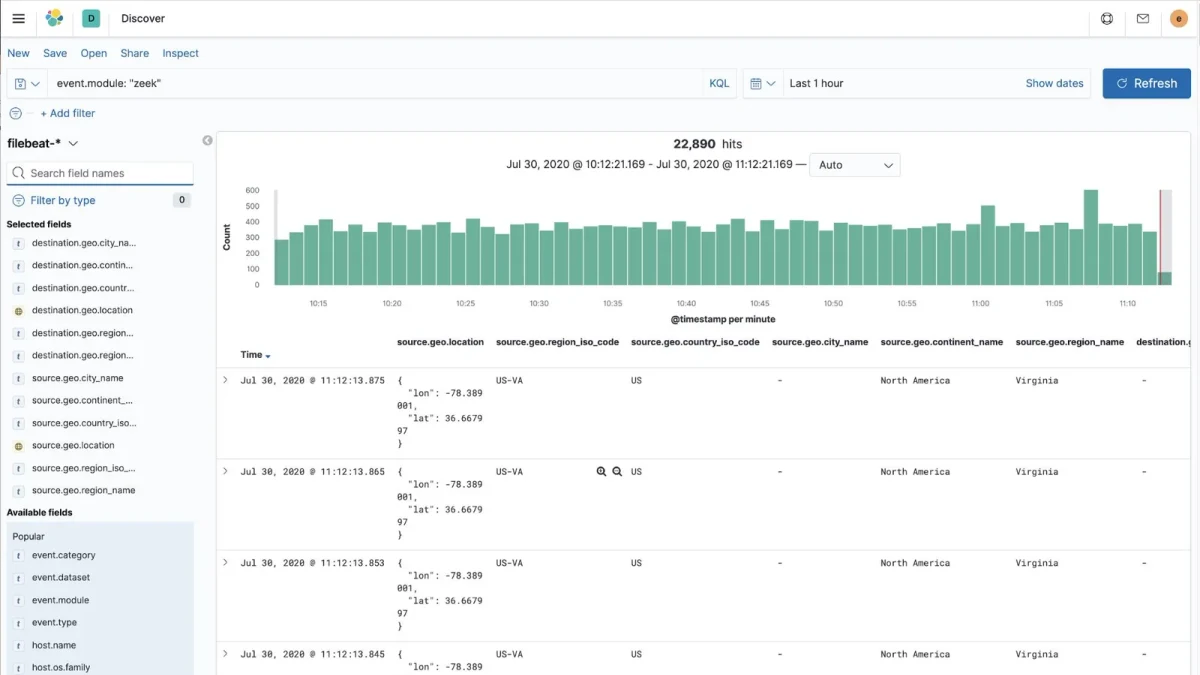1200x675 pixels.
Task: Click the Open menu item
Action: point(94,54)
